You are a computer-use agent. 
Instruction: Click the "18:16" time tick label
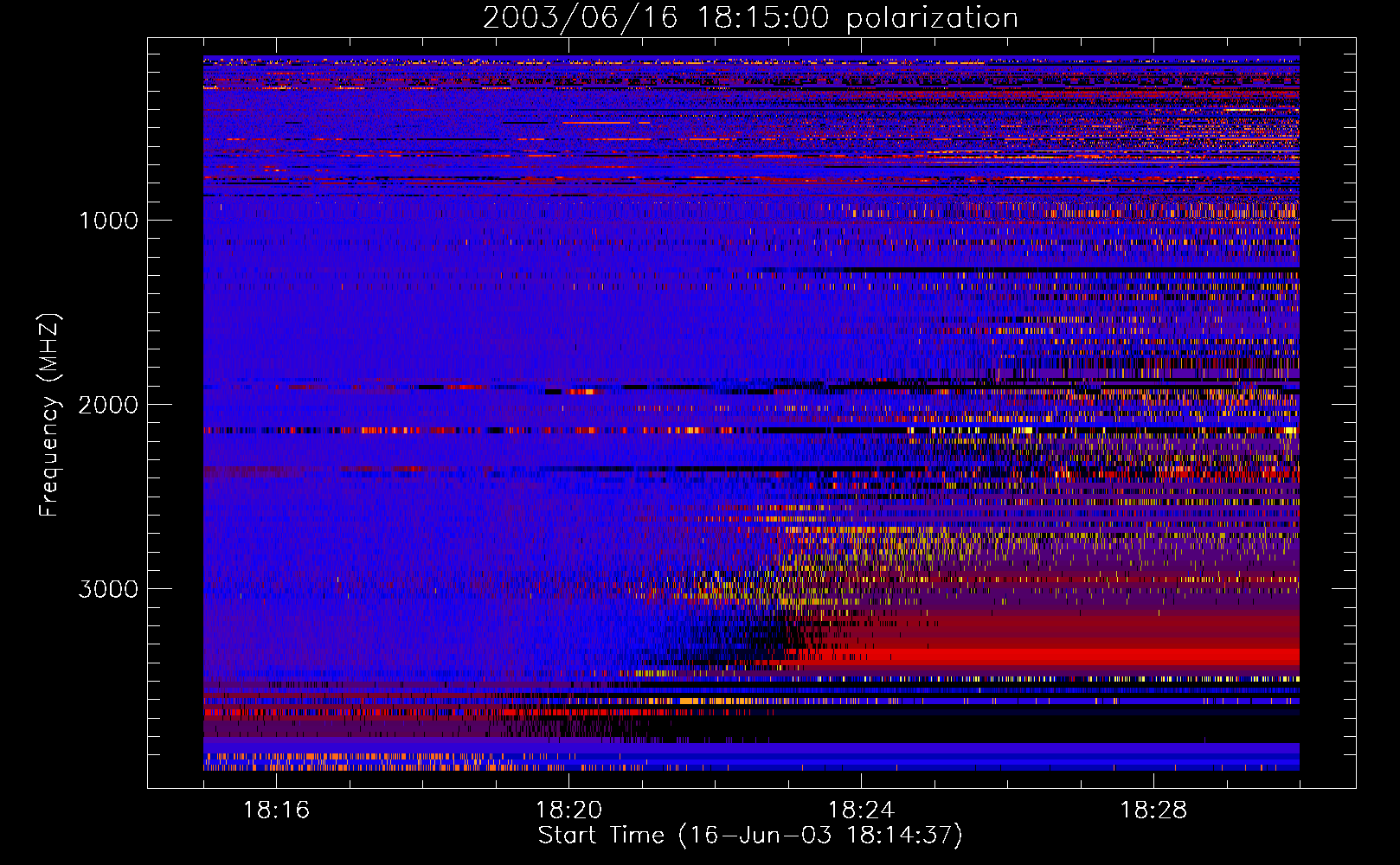(x=276, y=811)
